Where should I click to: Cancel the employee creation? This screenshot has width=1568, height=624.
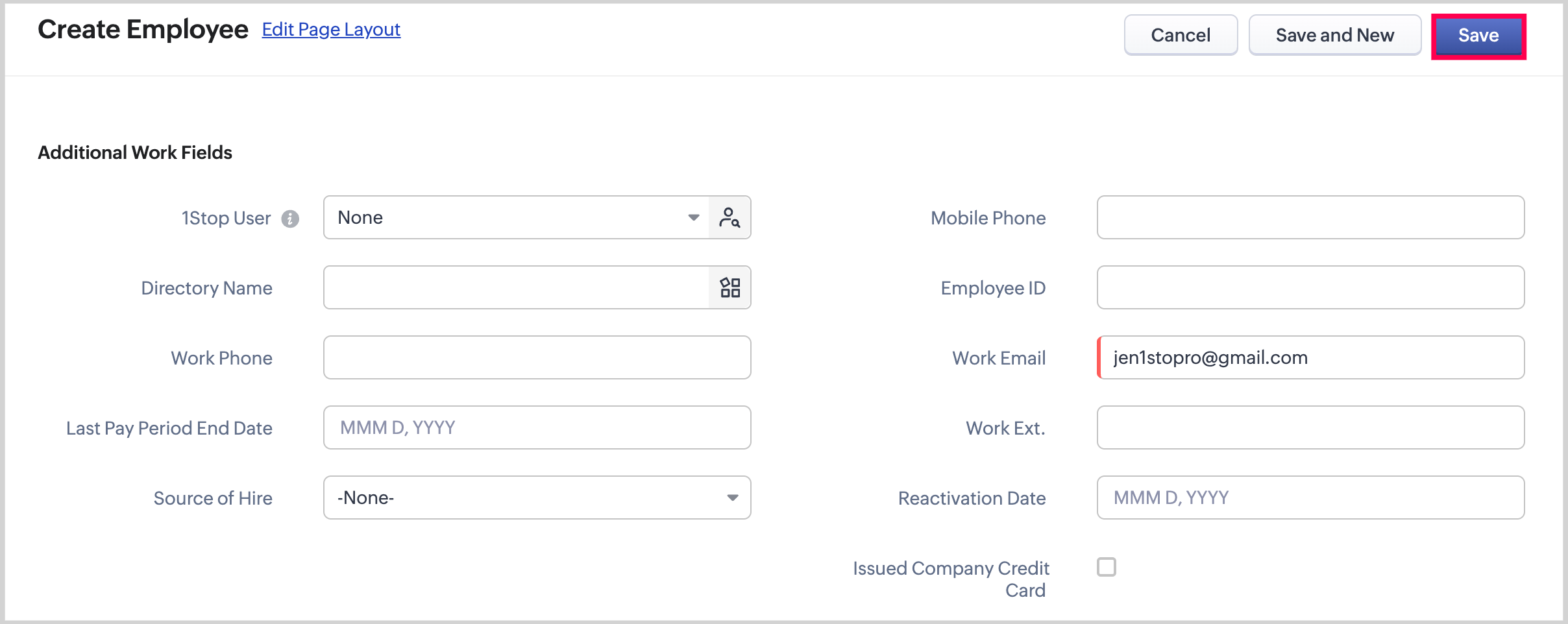pyautogui.click(x=1181, y=36)
